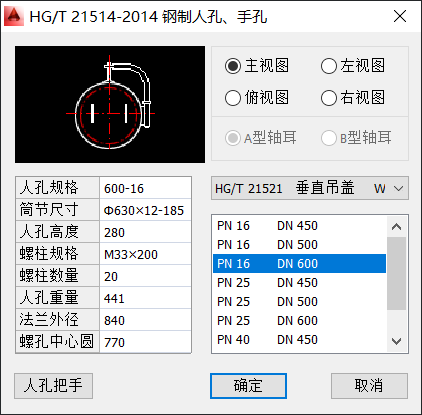Viewport: 422px width, 415px height.
Task: Pick PN 25 DN 450 from list
Action: coord(299,283)
